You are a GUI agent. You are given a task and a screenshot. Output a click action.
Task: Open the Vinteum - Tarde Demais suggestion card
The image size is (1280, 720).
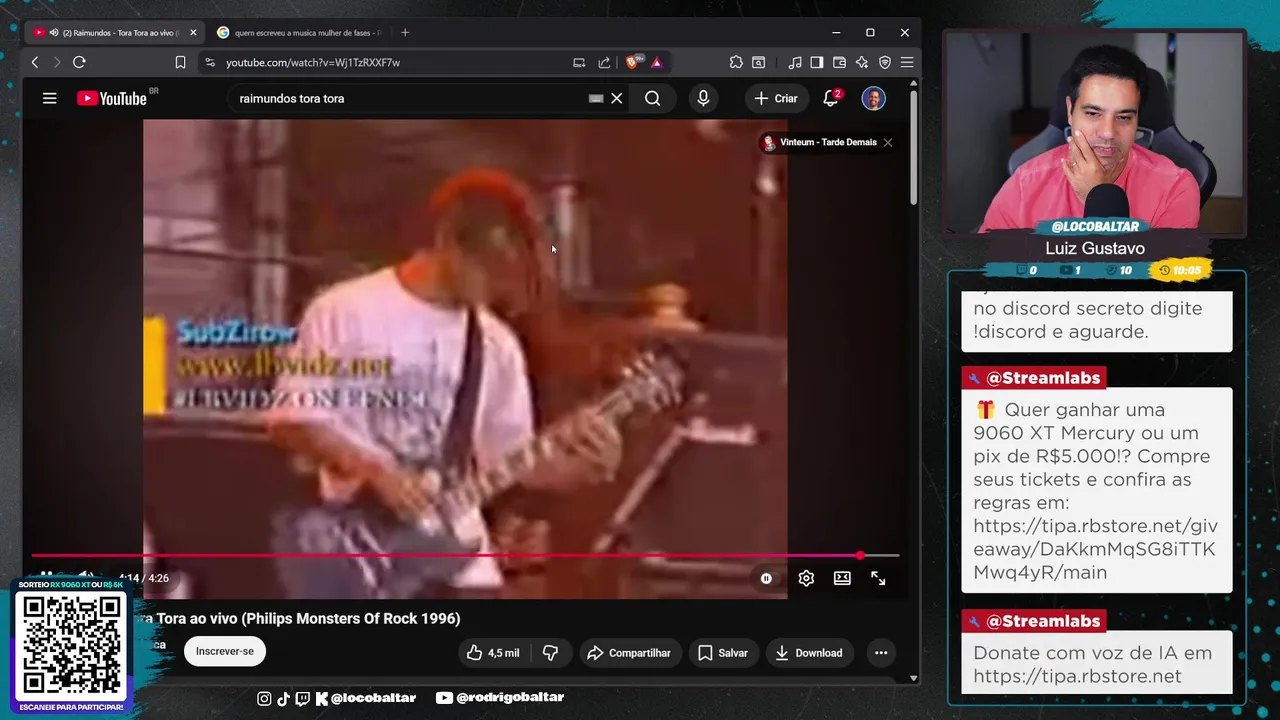(820, 142)
